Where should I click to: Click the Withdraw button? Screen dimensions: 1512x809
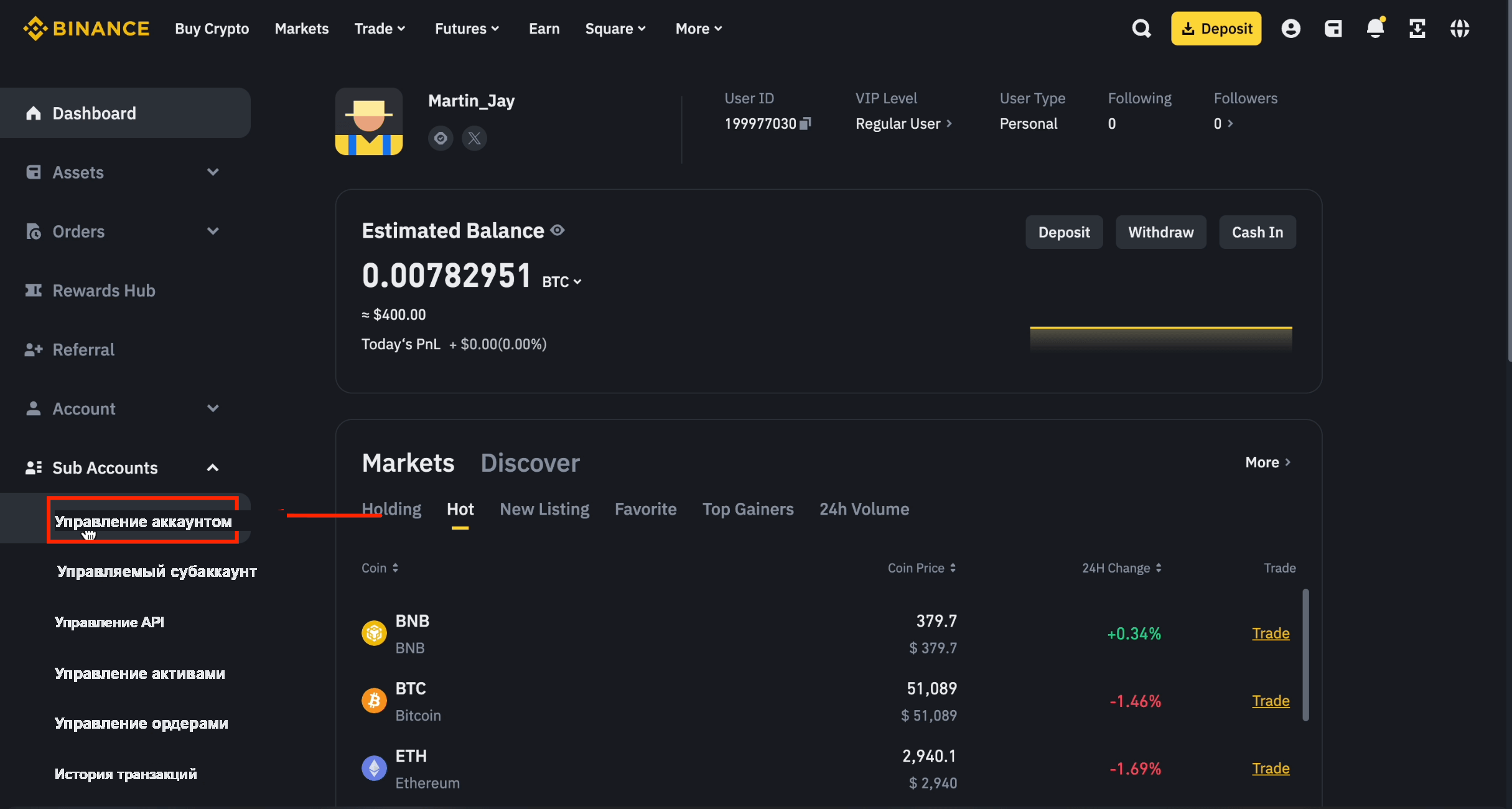coord(1161,232)
